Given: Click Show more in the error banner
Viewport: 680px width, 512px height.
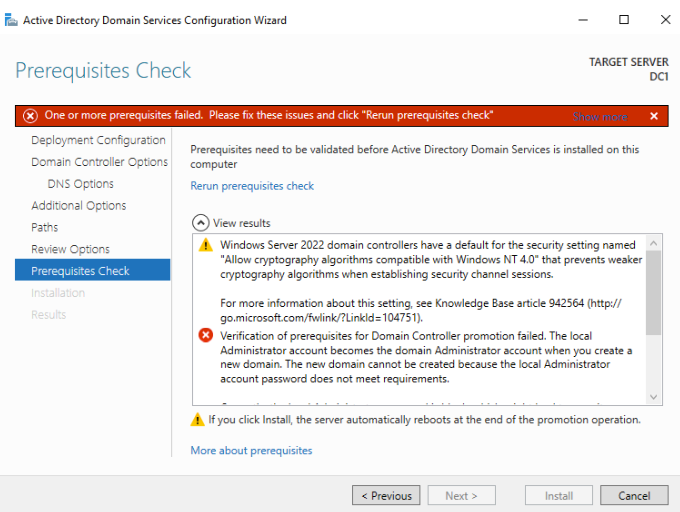Looking at the screenshot, I should (600, 117).
